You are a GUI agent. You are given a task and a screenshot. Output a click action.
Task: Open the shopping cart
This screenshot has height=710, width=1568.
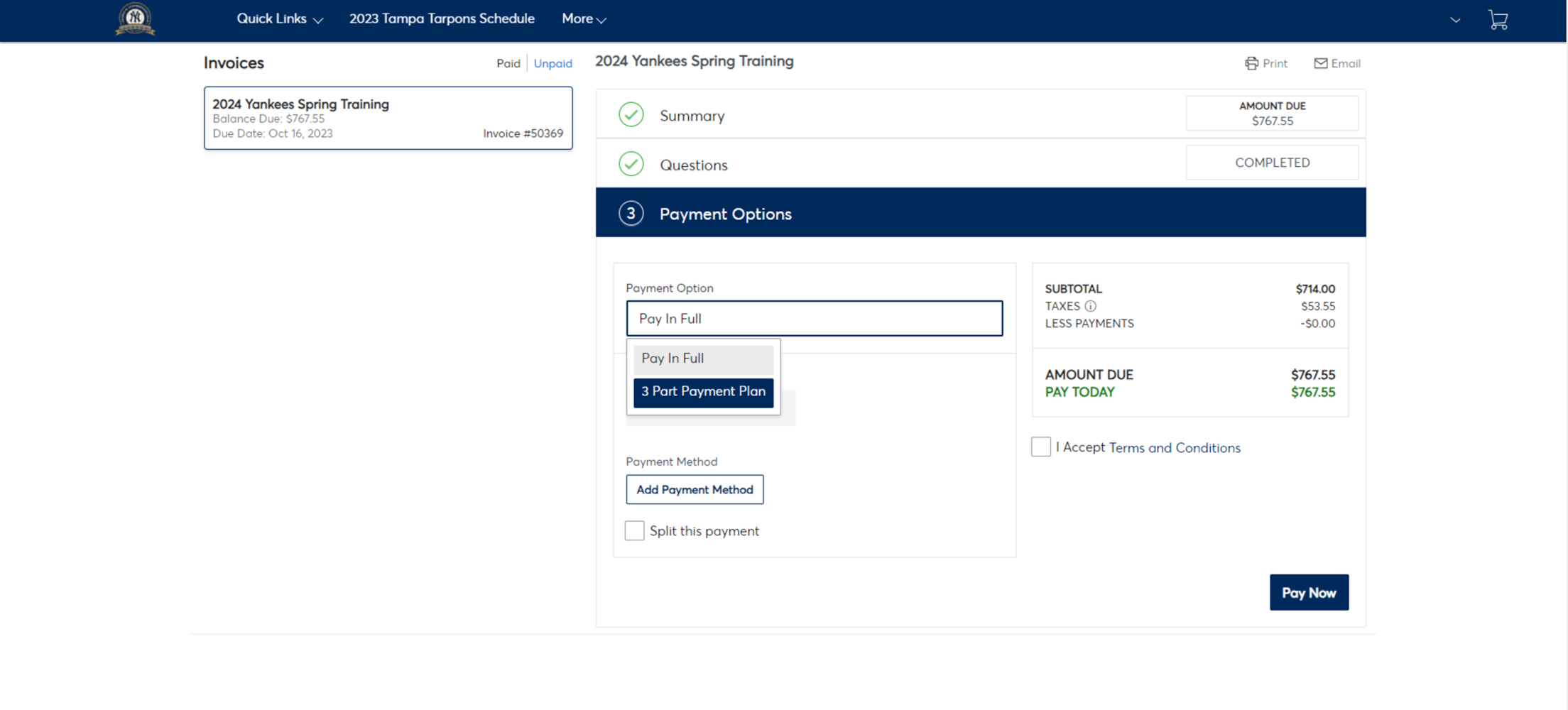pos(1499,19)
